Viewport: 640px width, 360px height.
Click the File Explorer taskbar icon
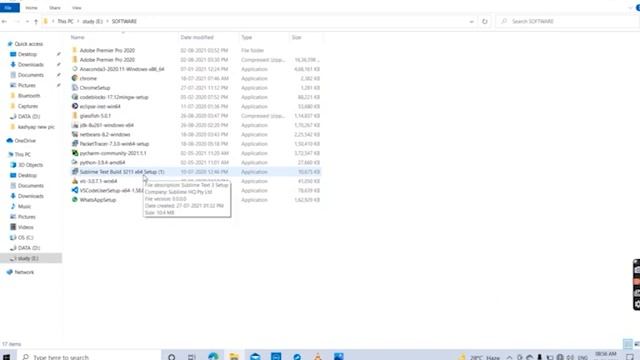point(234,356)
